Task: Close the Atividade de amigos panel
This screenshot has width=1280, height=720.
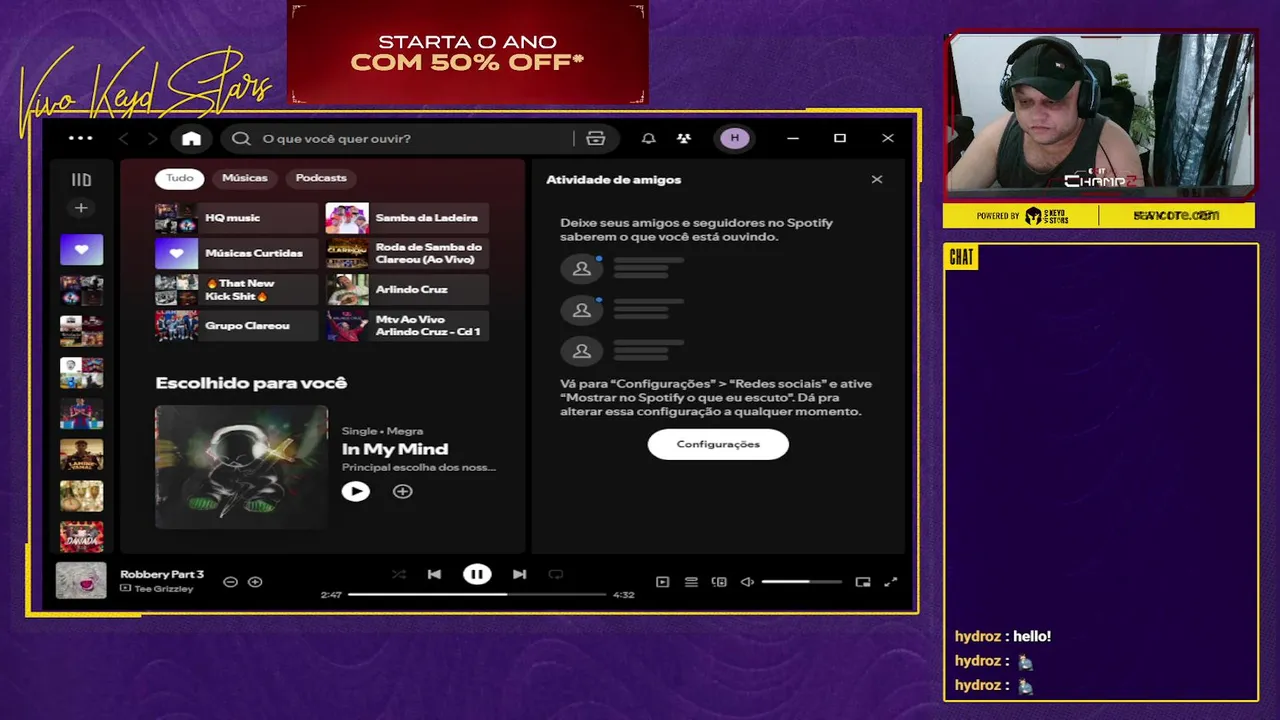Action: (877, 179)
